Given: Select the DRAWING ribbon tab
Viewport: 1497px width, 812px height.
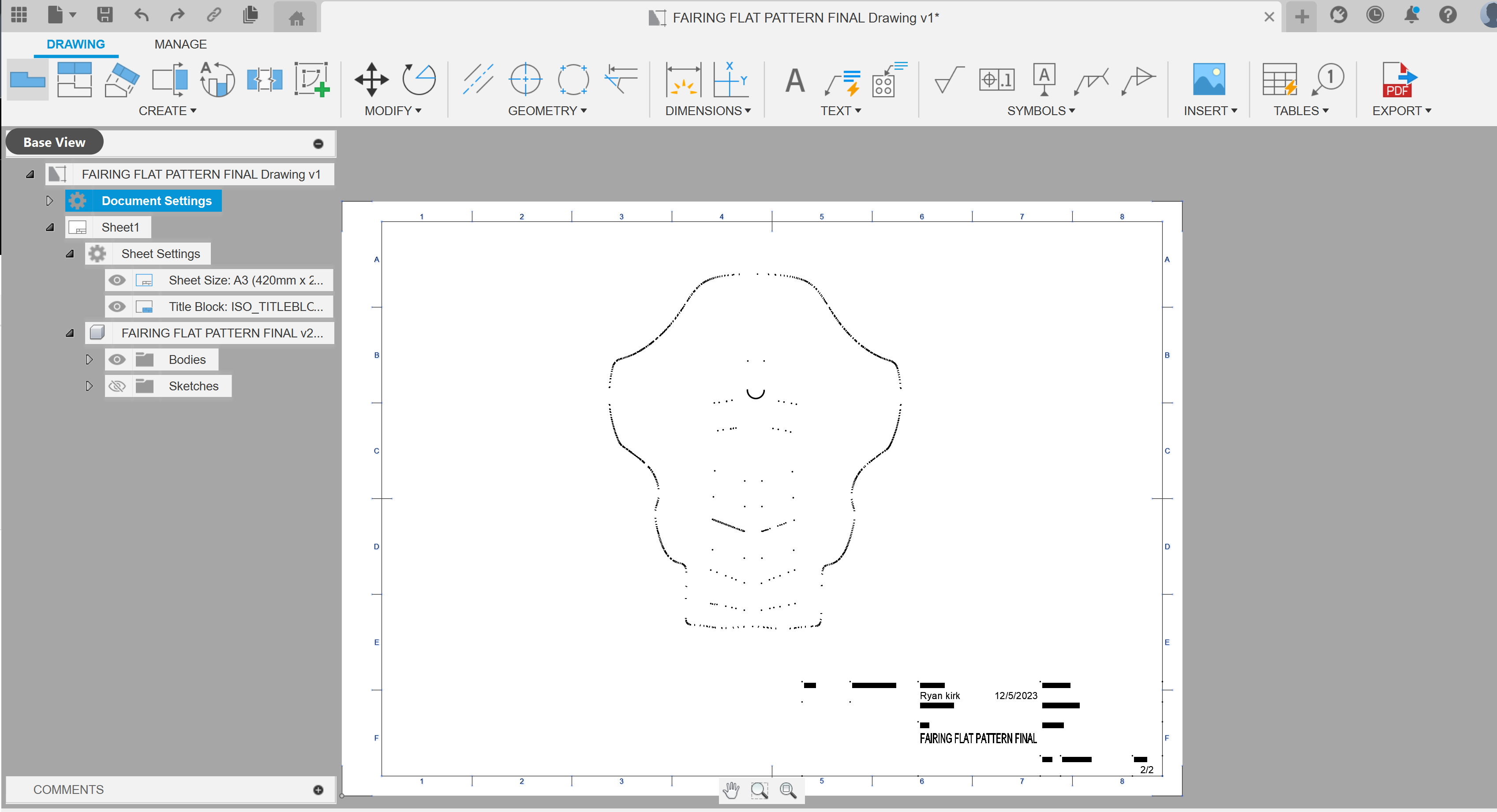Looking at the screenshot, I should 75,44.
